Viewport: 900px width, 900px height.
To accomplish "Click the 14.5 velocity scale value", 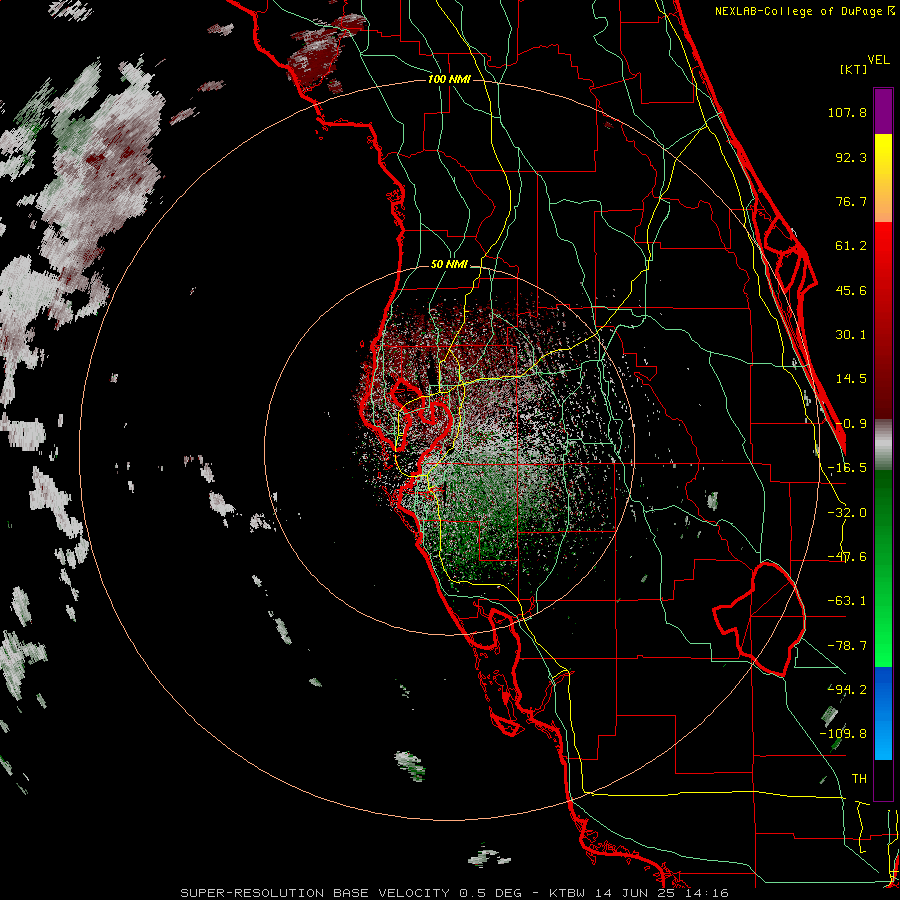I will tap(851, 379).
